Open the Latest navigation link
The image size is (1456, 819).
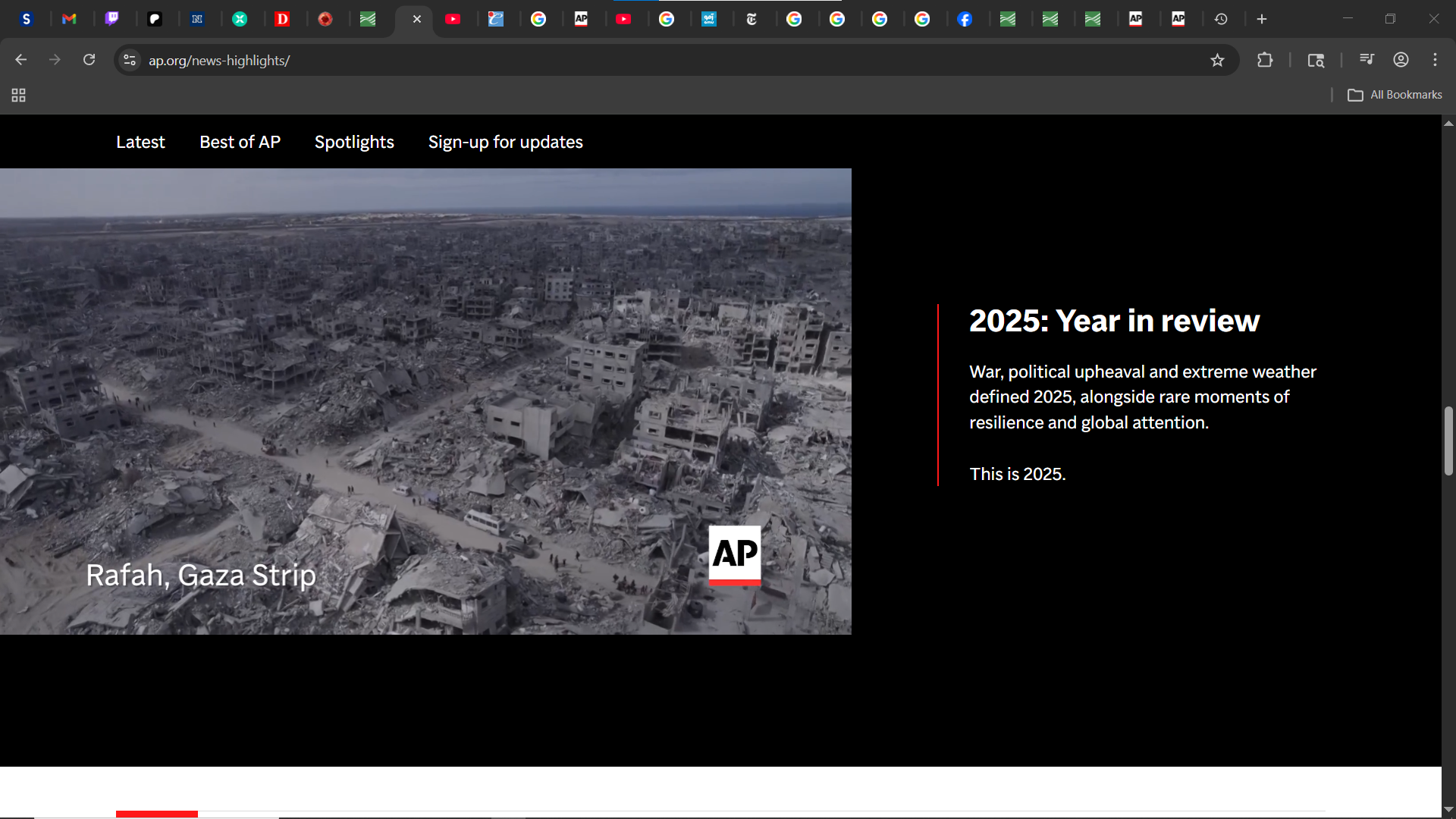pyautogui.click(x=140, y=142)
